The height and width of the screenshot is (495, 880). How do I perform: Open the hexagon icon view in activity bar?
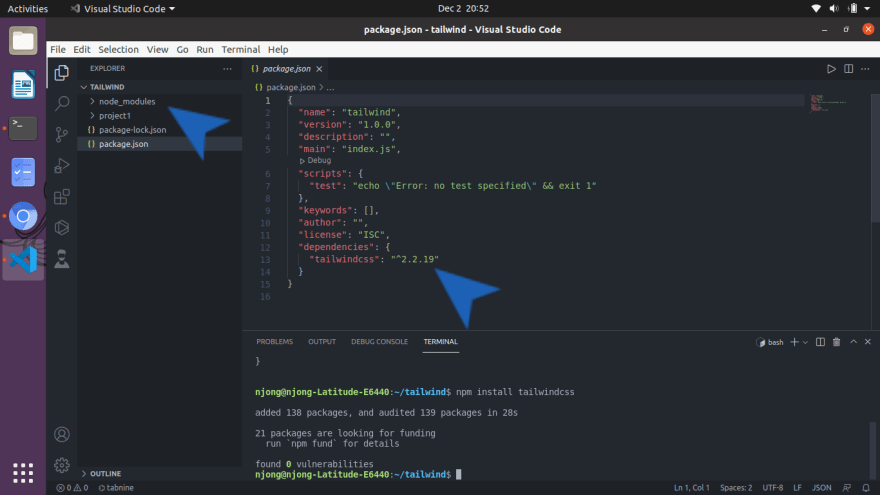coord(62,227)
